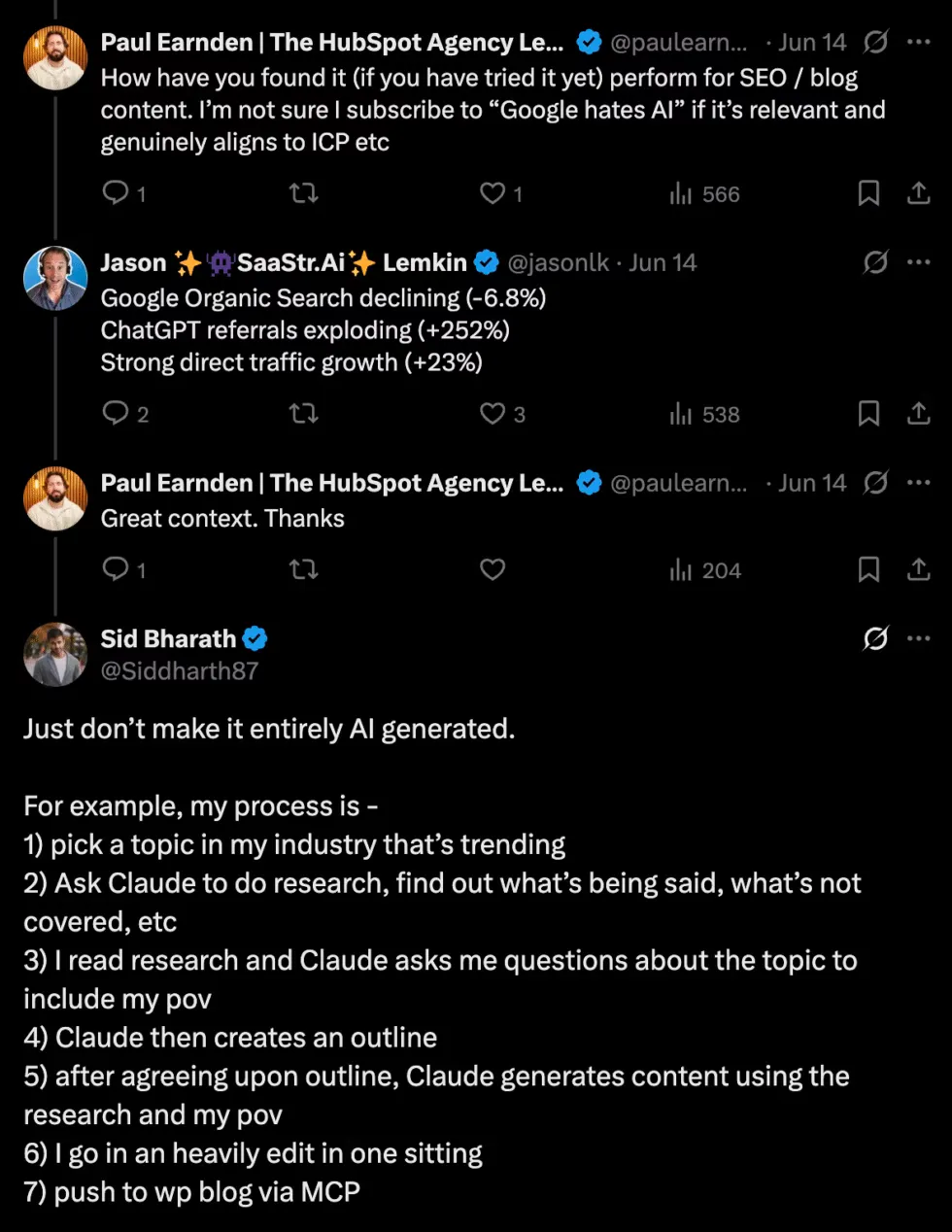Open Jason Lemkin's profile avatar
Image resolution: width=952 pixels, height=1232 pixels.
coord(55,278)
